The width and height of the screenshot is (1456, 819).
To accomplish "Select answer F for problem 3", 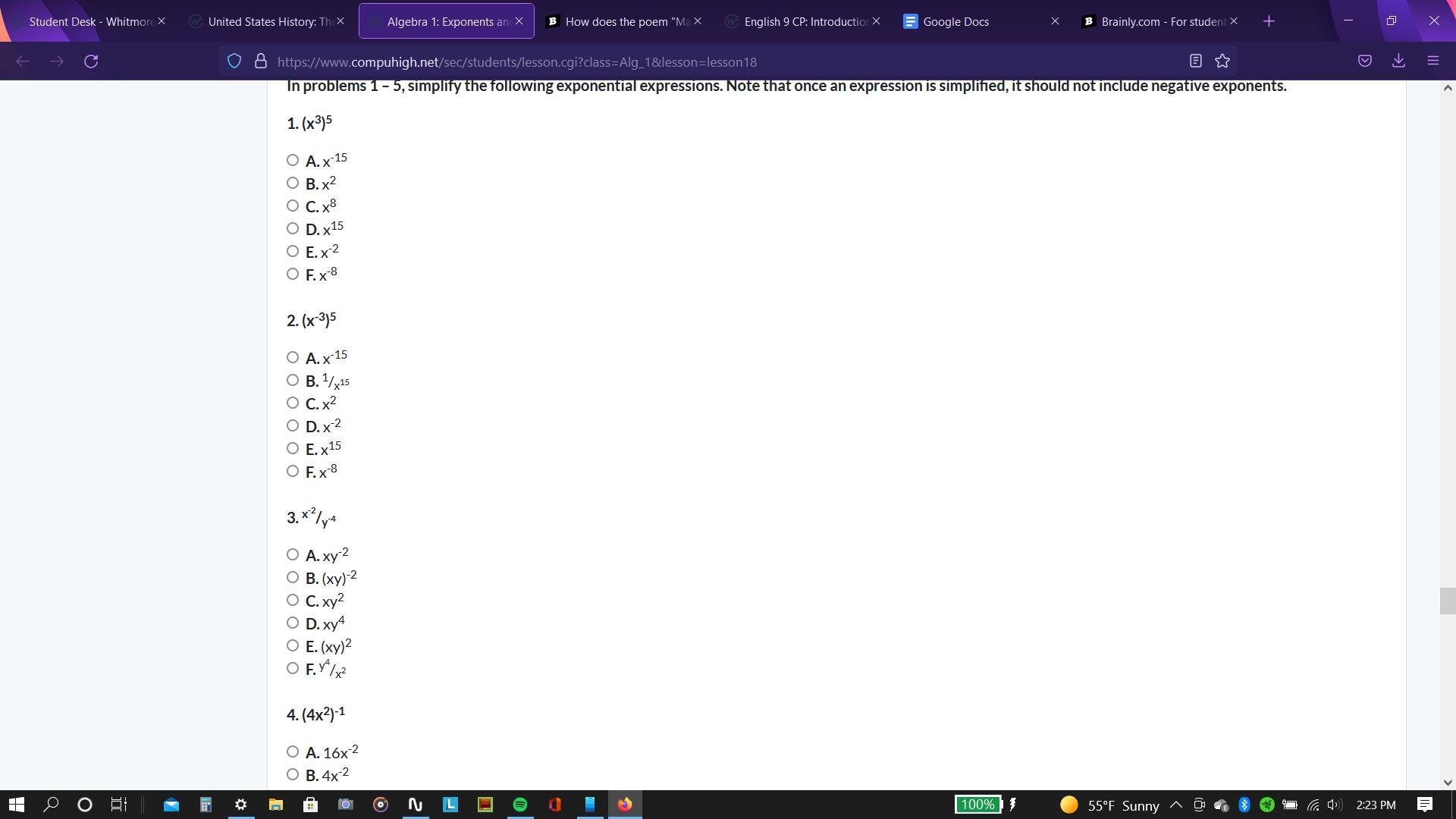I will (x=293, y=668).
